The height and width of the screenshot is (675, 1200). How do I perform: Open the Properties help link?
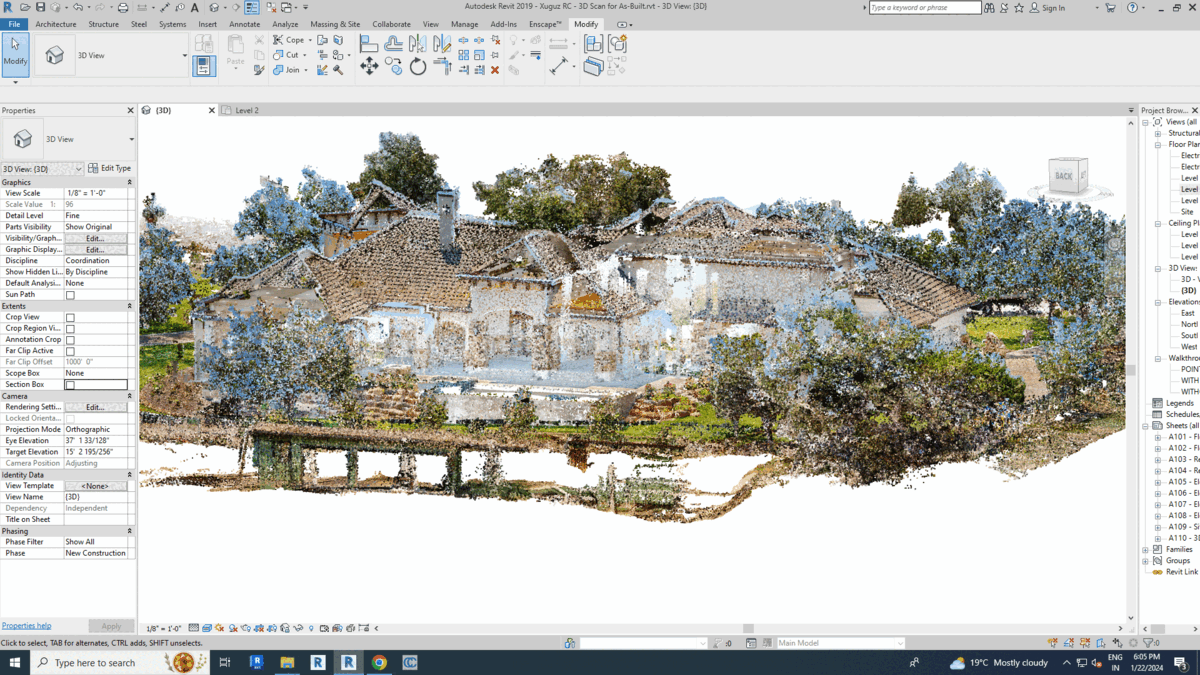(26, 626)
